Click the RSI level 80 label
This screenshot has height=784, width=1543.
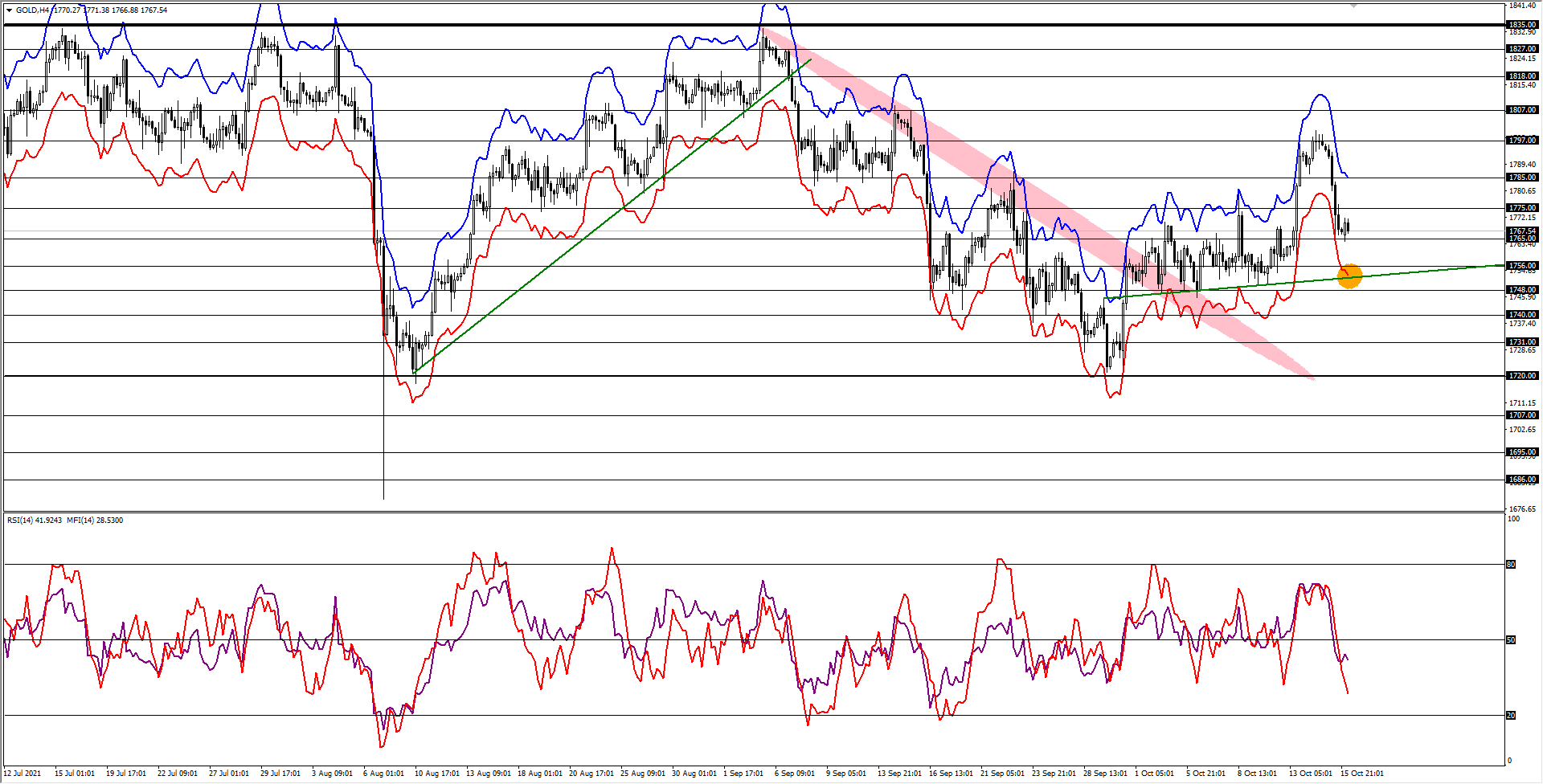tap(1511, 565)
